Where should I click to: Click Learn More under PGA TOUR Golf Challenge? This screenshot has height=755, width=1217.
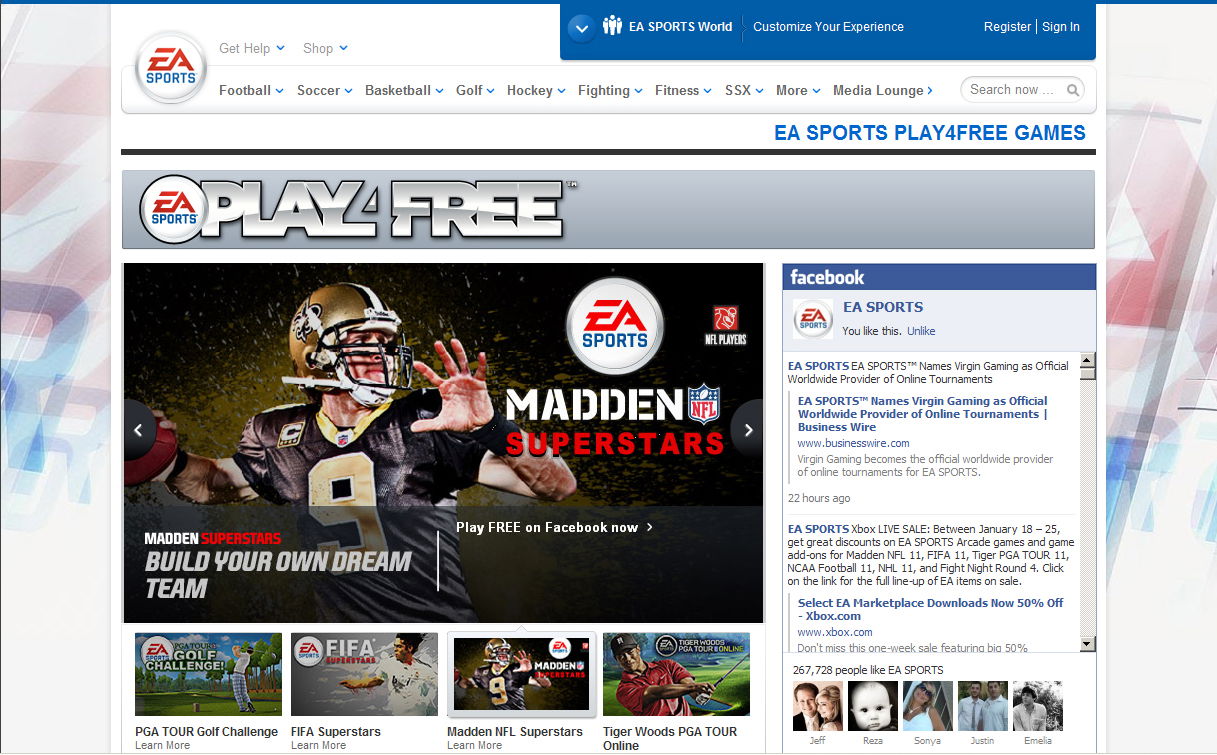[162, 745]
